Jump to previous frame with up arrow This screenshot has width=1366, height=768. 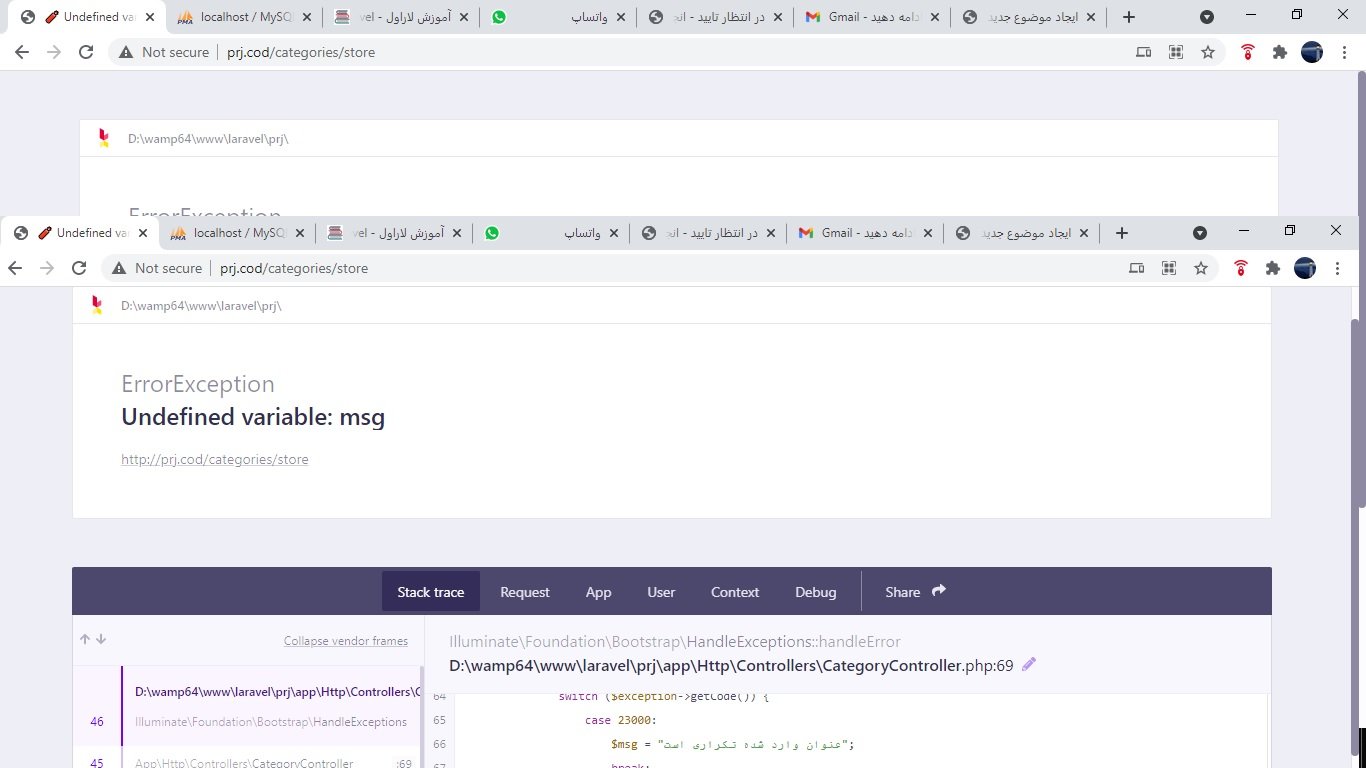click(x=85, y=640)
